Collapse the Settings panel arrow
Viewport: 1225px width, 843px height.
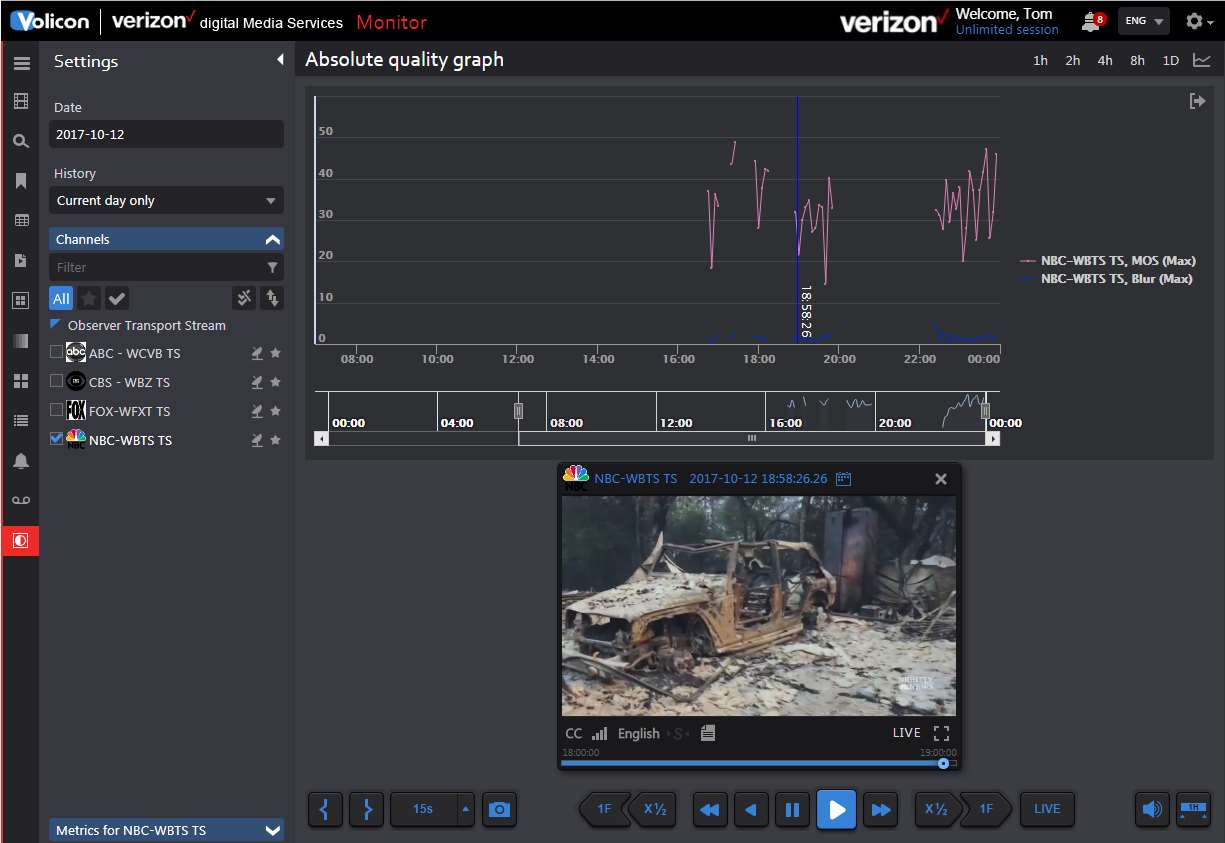[280, 61]
